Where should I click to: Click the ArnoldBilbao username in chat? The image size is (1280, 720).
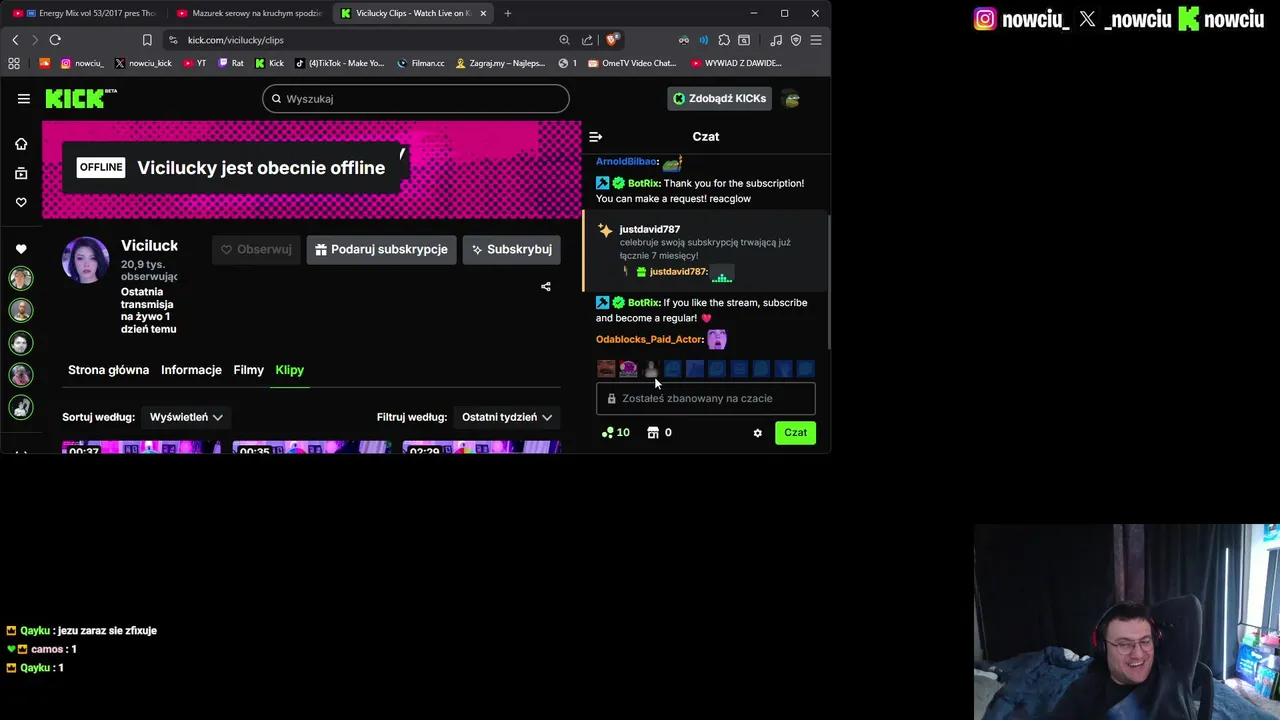[626, 161]
